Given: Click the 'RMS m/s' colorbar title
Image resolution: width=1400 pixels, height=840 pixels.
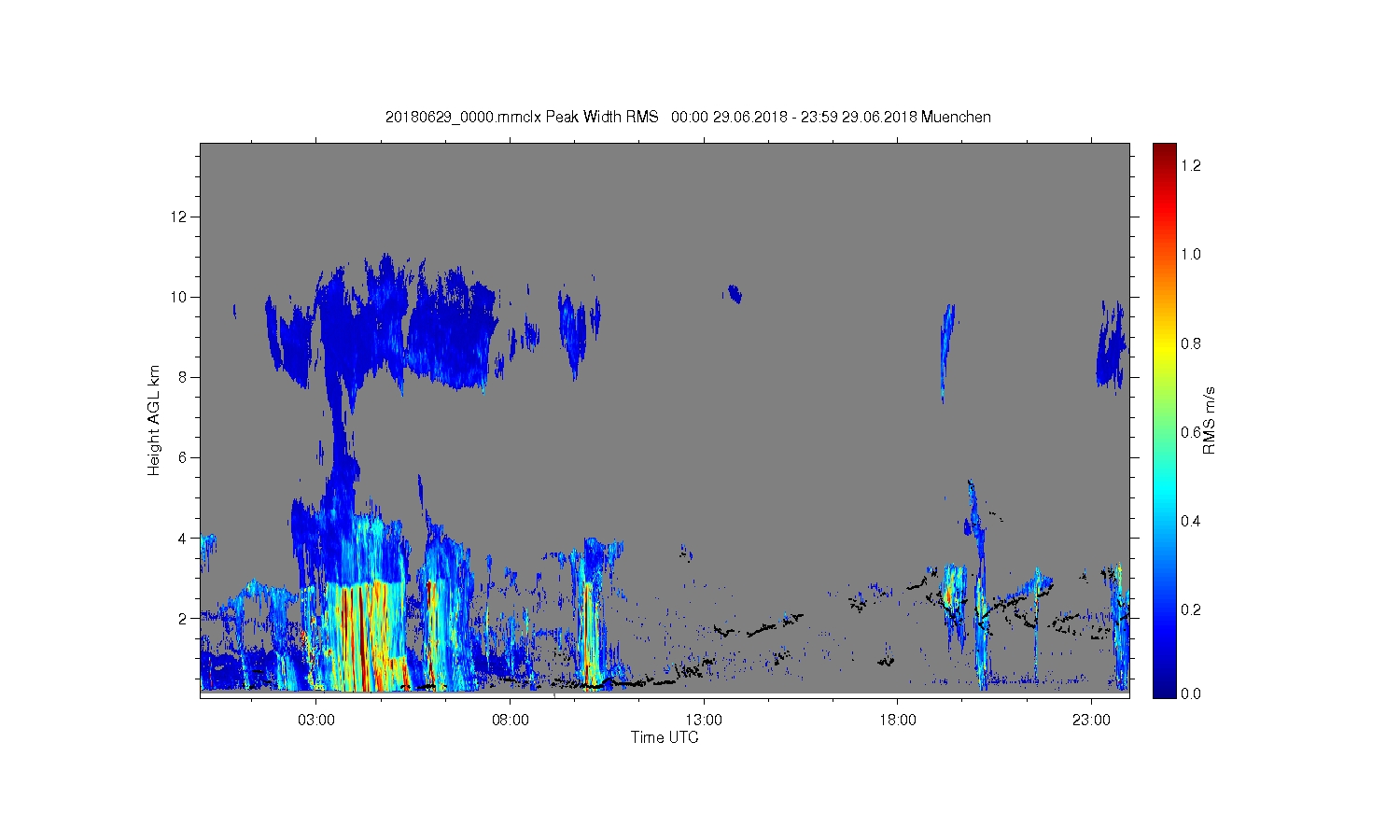Looking at the screenshot, I should (1209, 420).
